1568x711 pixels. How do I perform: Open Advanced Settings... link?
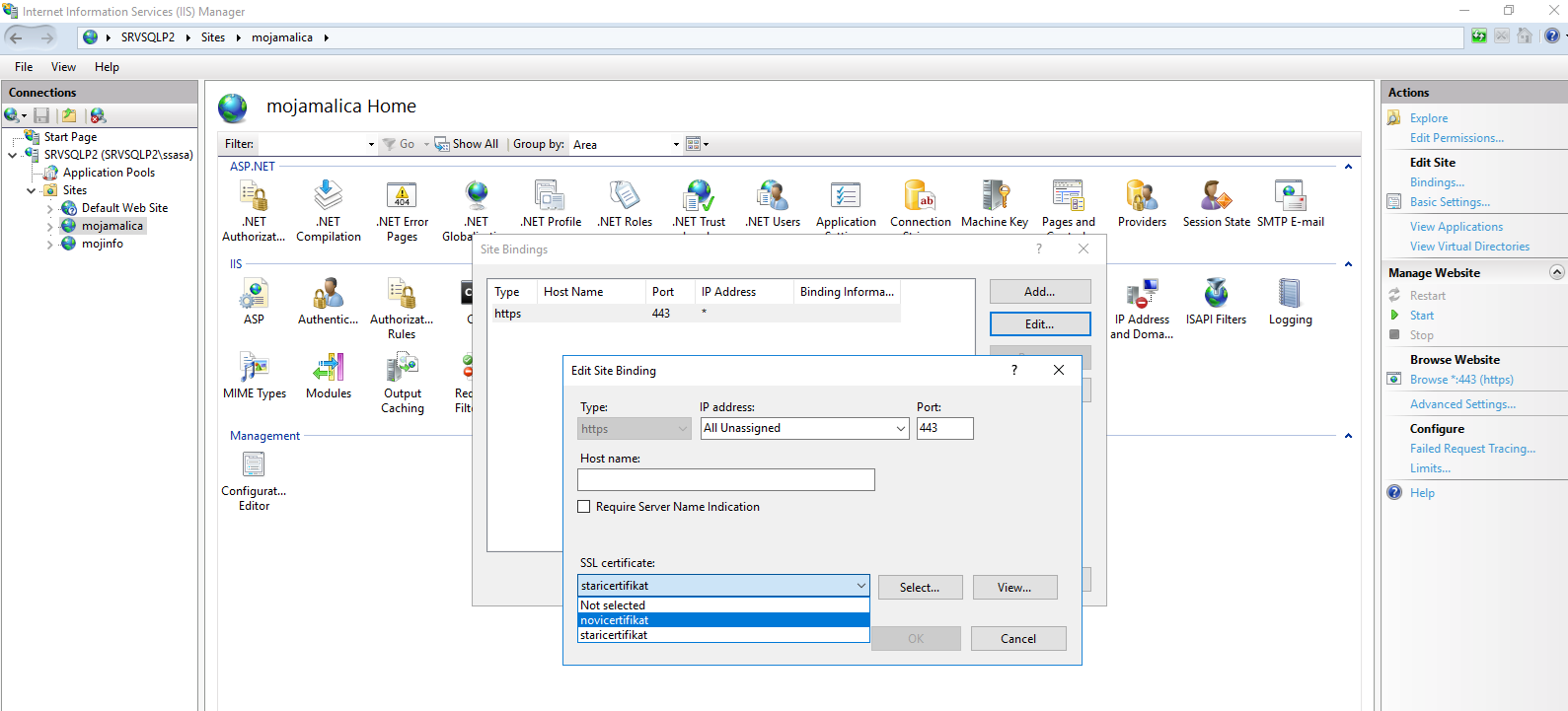tap(1462, 404)
